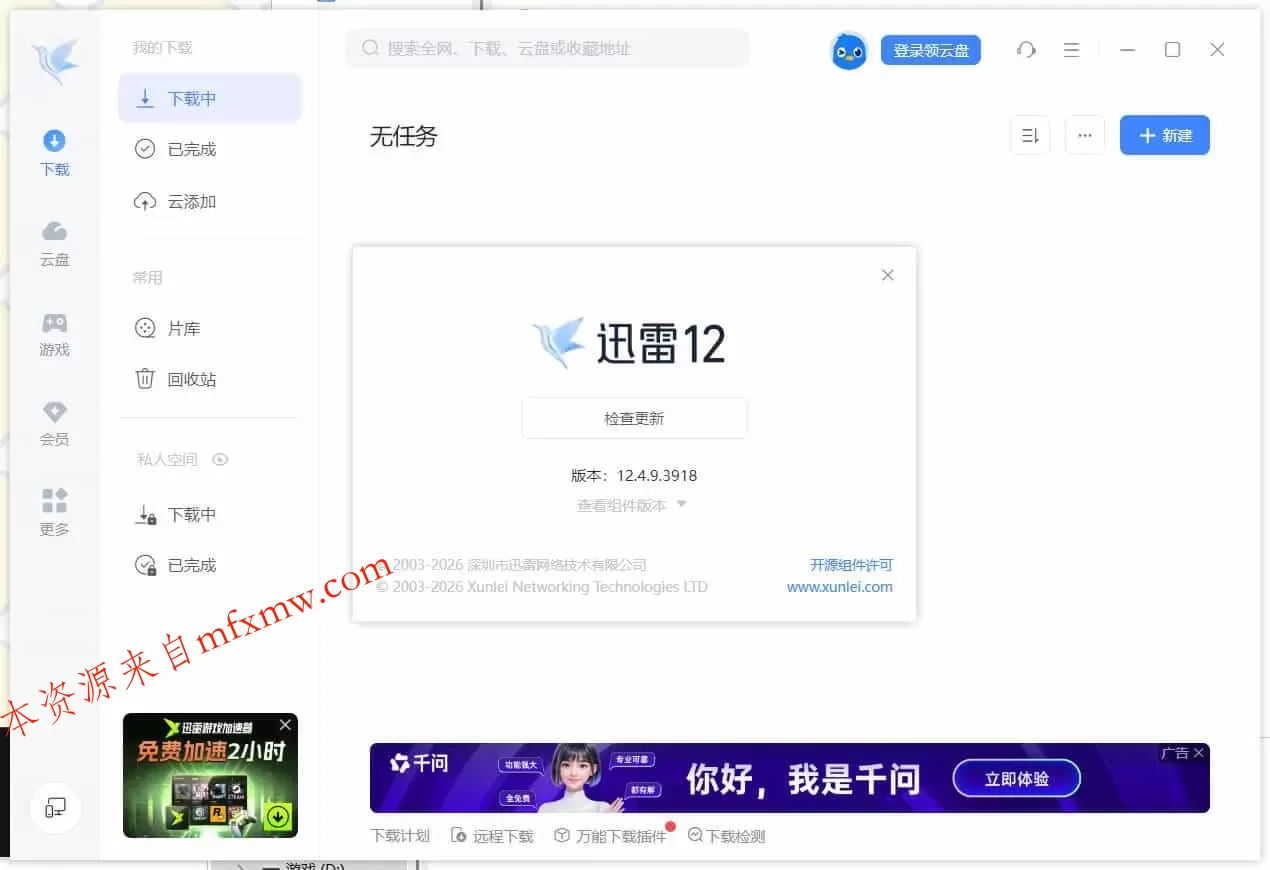The image size is (1270, 870).
Task: Open the 游戏 games section
Action: point(54,334)
